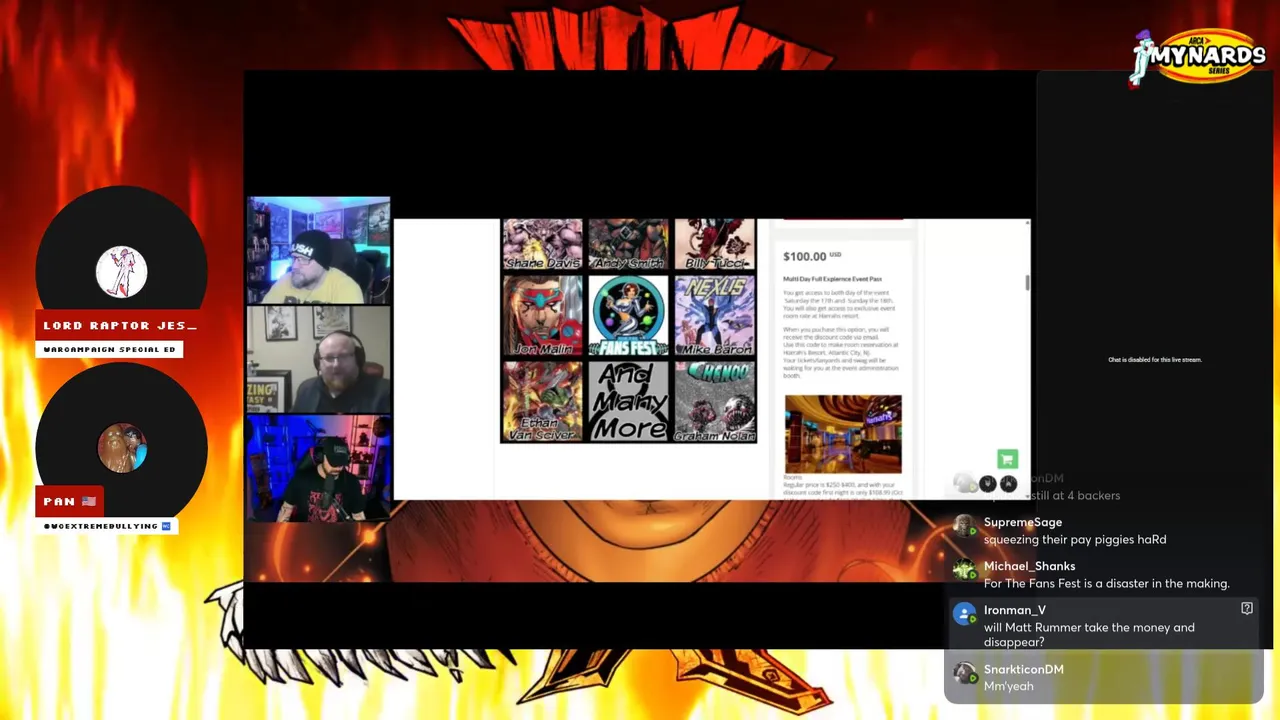Click the Ironman_V username

(x=1015, y=610)
